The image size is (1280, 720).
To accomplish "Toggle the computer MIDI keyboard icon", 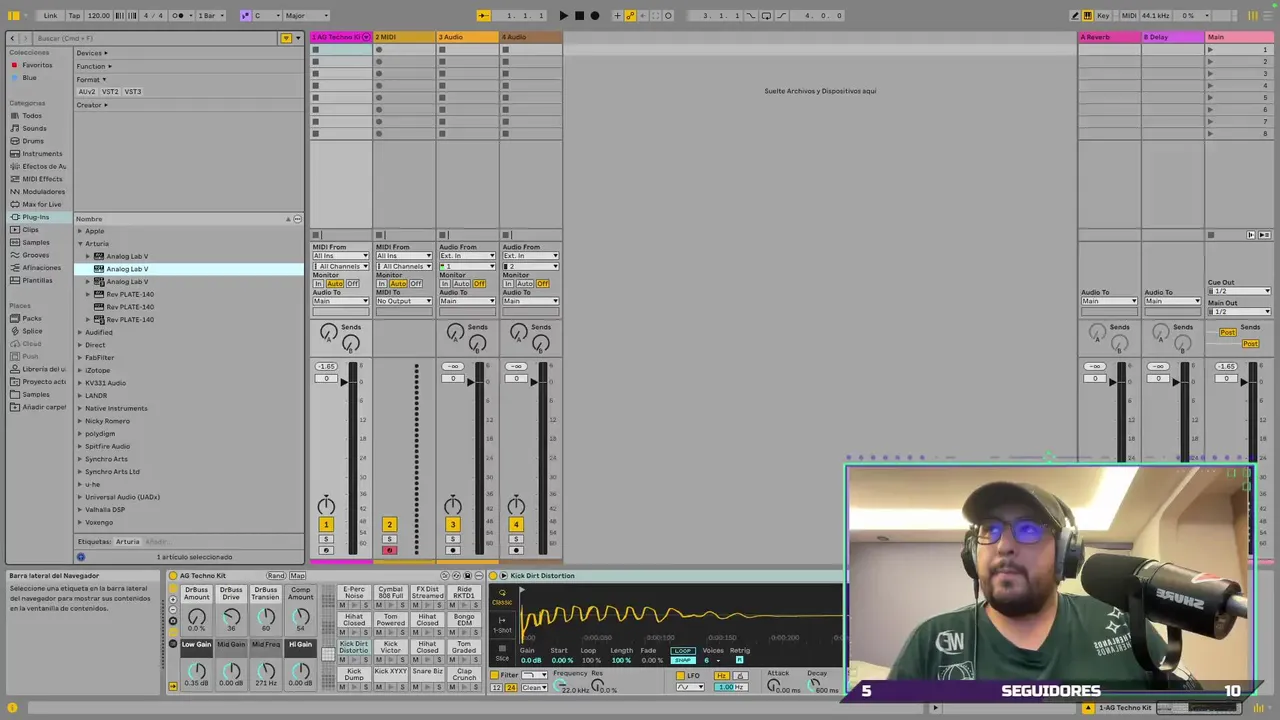I will [x=1087, y=15].
